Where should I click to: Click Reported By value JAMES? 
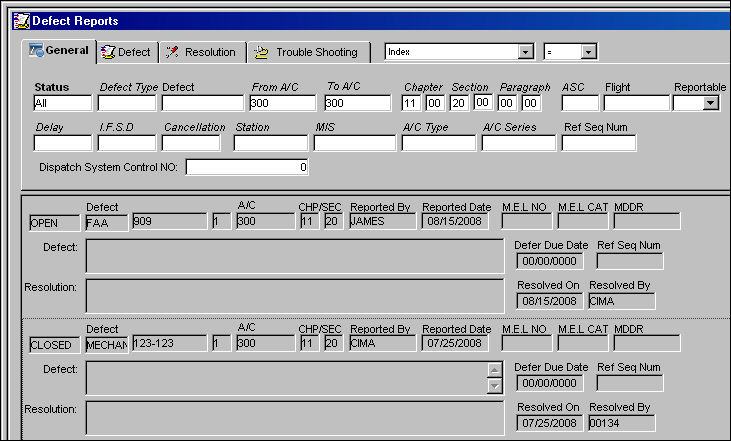pyautogui.click(x=382, y=221)
